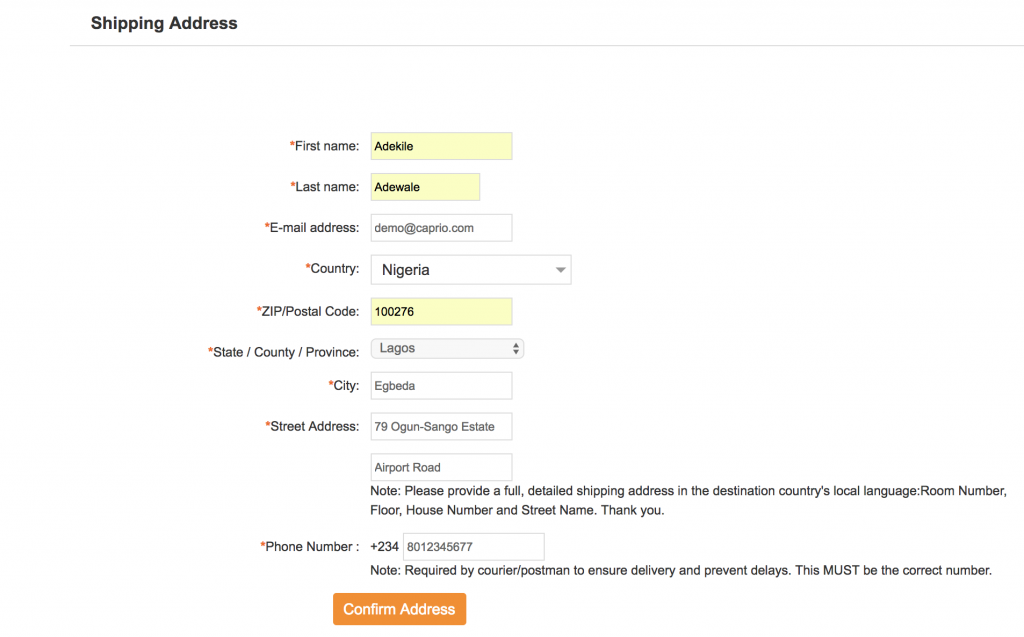This screenshot has width=1024, height=637.
Task: Click the Phone Number field 8012345677
Action: 473,547
